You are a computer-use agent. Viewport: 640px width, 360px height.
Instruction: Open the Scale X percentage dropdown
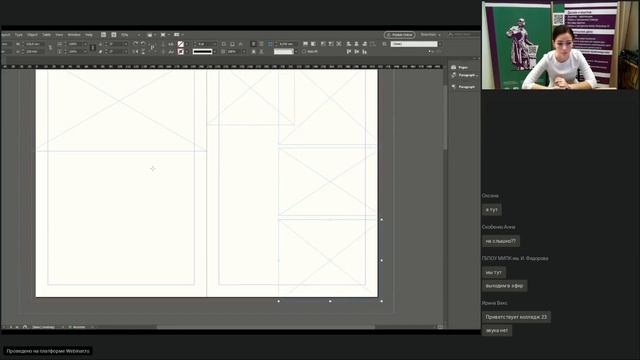click(85, 44)
